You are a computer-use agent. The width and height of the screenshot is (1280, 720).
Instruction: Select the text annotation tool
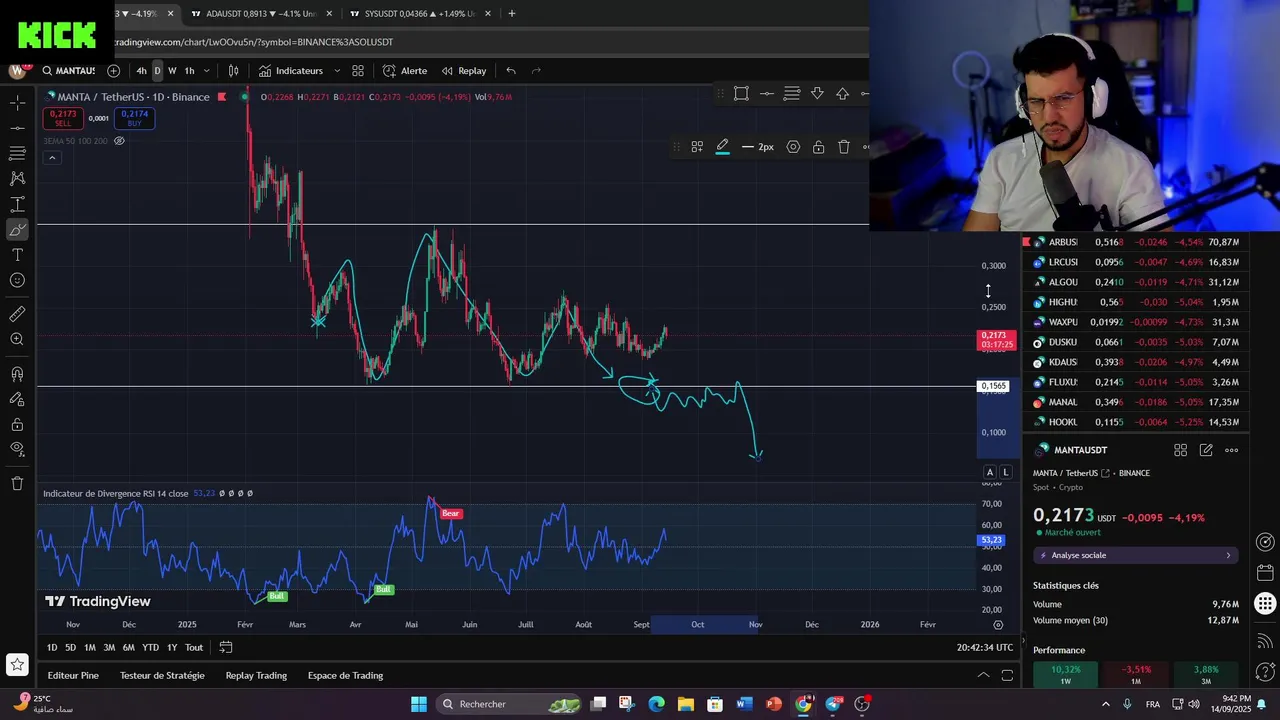tap(17, 255)
